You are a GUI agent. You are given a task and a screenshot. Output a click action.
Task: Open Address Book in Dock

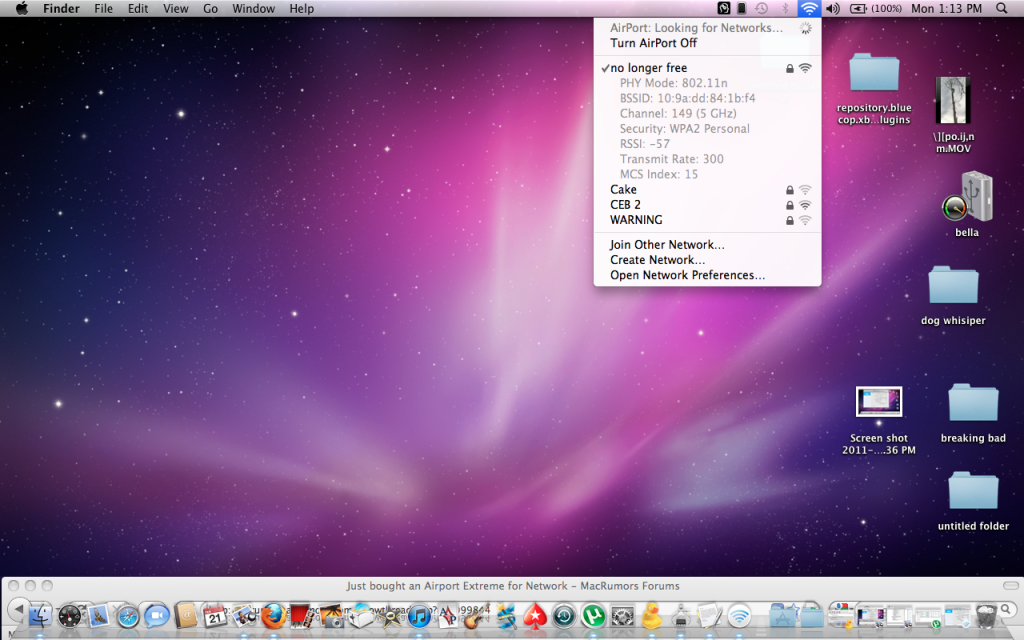click(x=186, y=616)
